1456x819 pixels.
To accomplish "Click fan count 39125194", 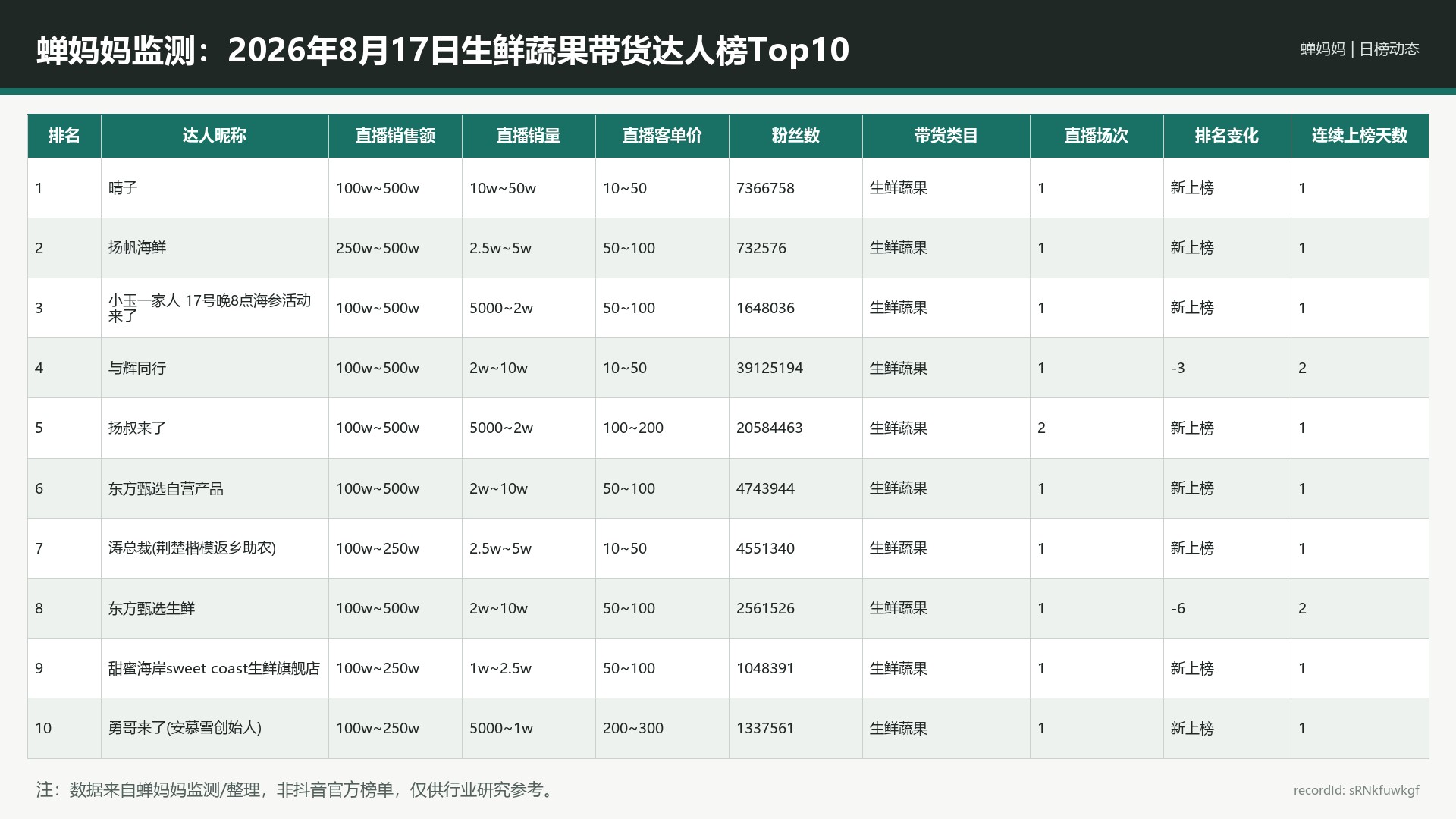I will click(x=770, y=368).
